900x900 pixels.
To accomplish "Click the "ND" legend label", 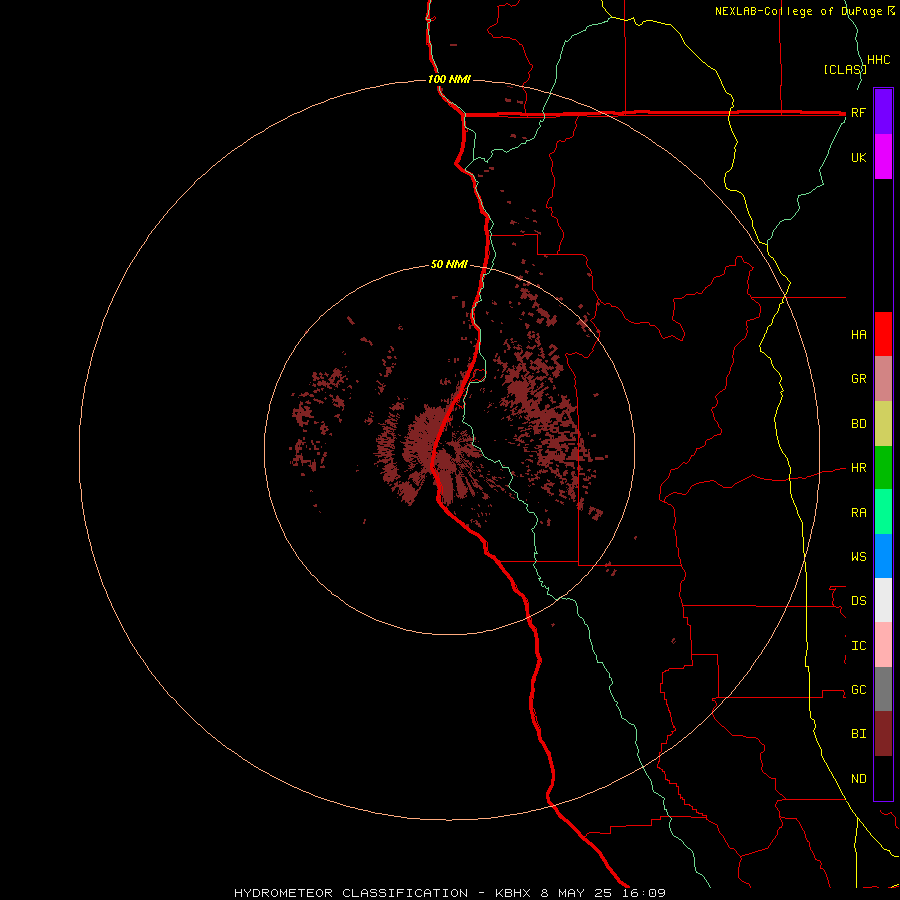I will 859,778.
